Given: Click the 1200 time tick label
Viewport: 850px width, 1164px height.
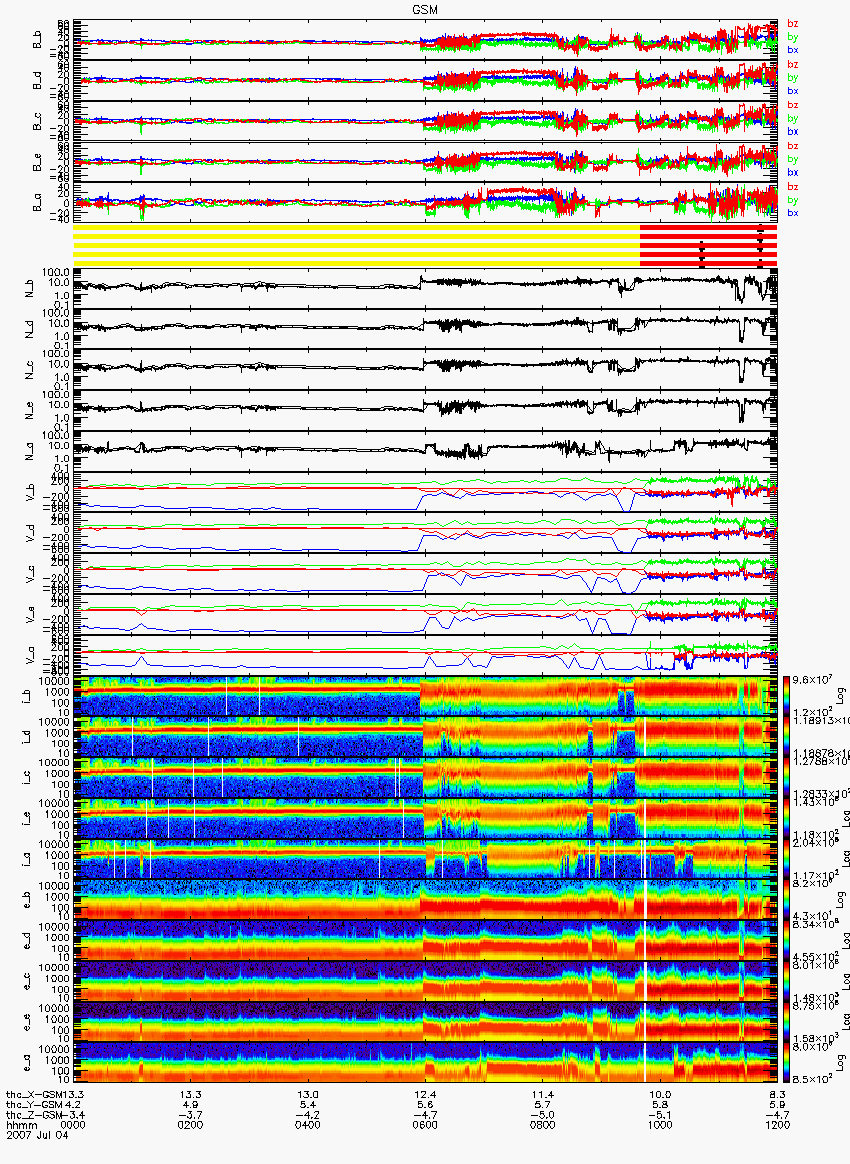Looking at the screenshot, I should [777, 1125].
